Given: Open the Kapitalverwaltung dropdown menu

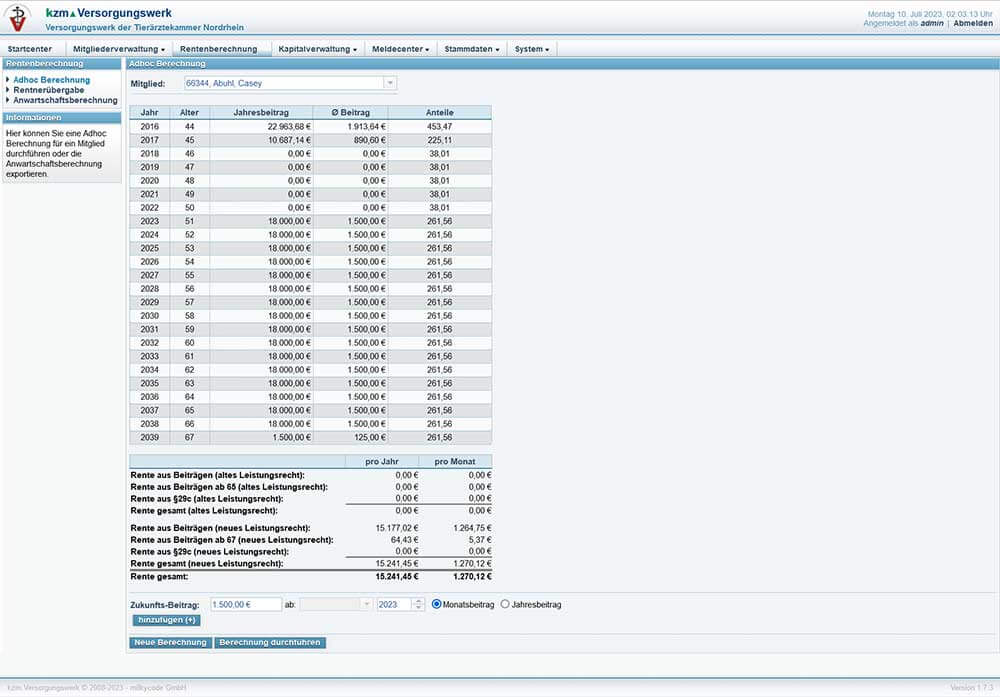Looking at the screenshot, I should point(318,48).
